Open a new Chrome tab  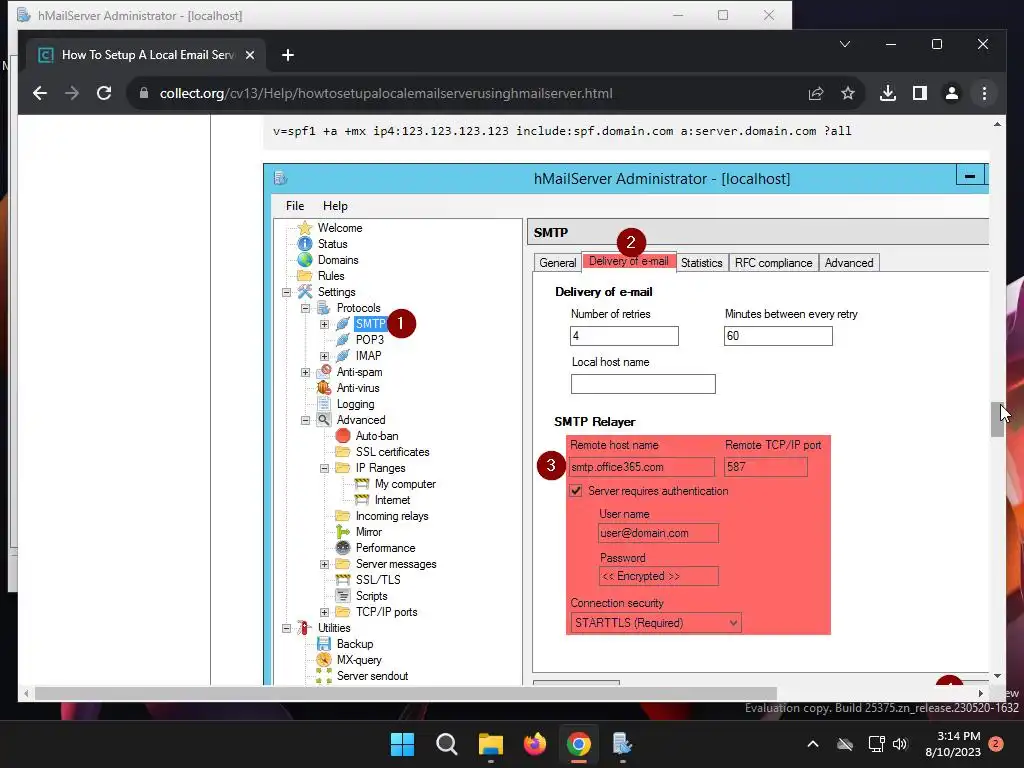pyautogui.click(x=287, y=56)
